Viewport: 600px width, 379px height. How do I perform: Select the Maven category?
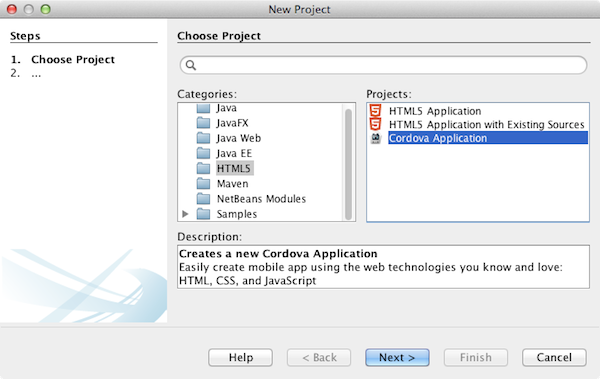(x=232, y=184)
